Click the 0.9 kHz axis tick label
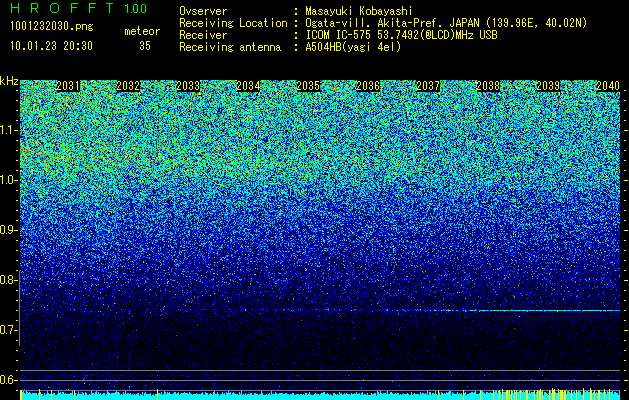629x400 pixels. 8,230
